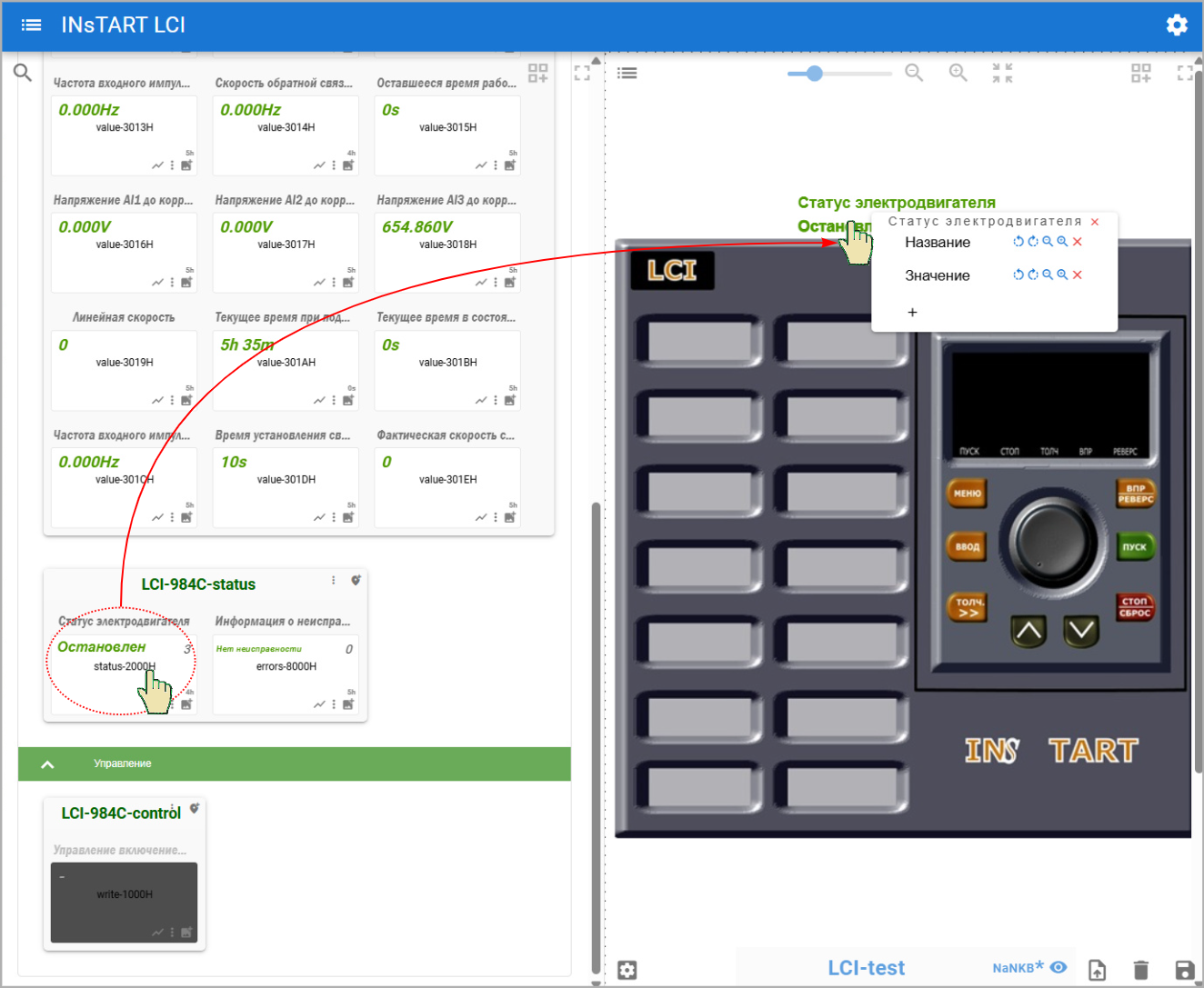Image resolution: width=1204 pixels, height=988 pixels.
Task: Show the value-301EH trend chart
Action: click(481, 517)
